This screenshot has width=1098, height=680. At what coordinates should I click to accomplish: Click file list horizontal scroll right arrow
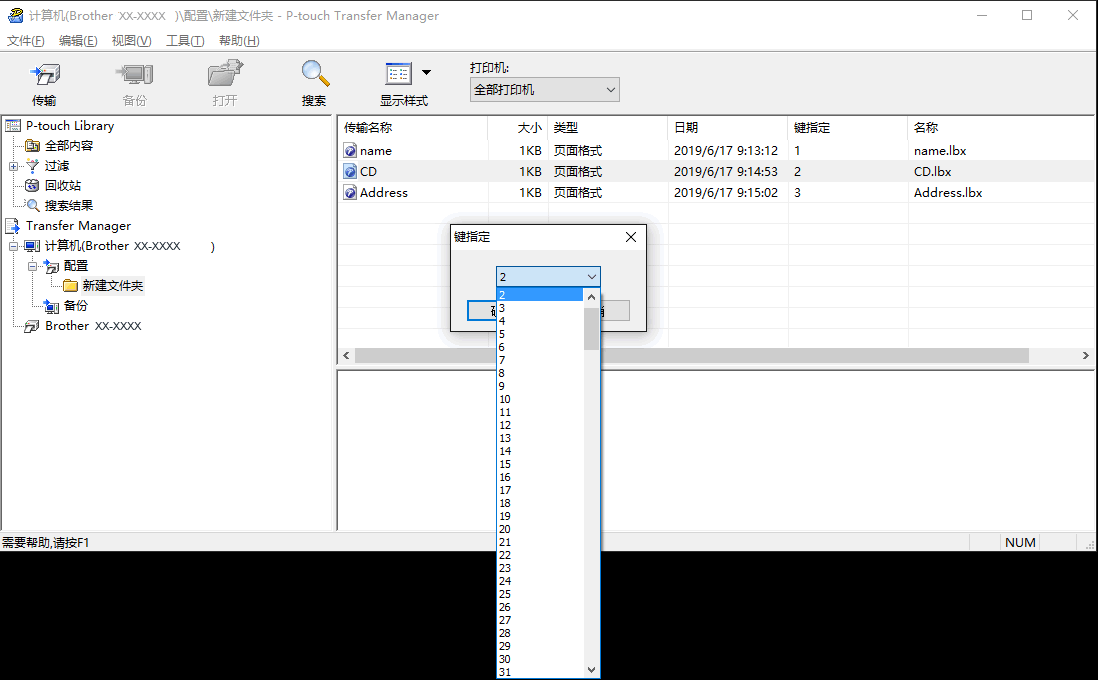(x=1085, y=356)
